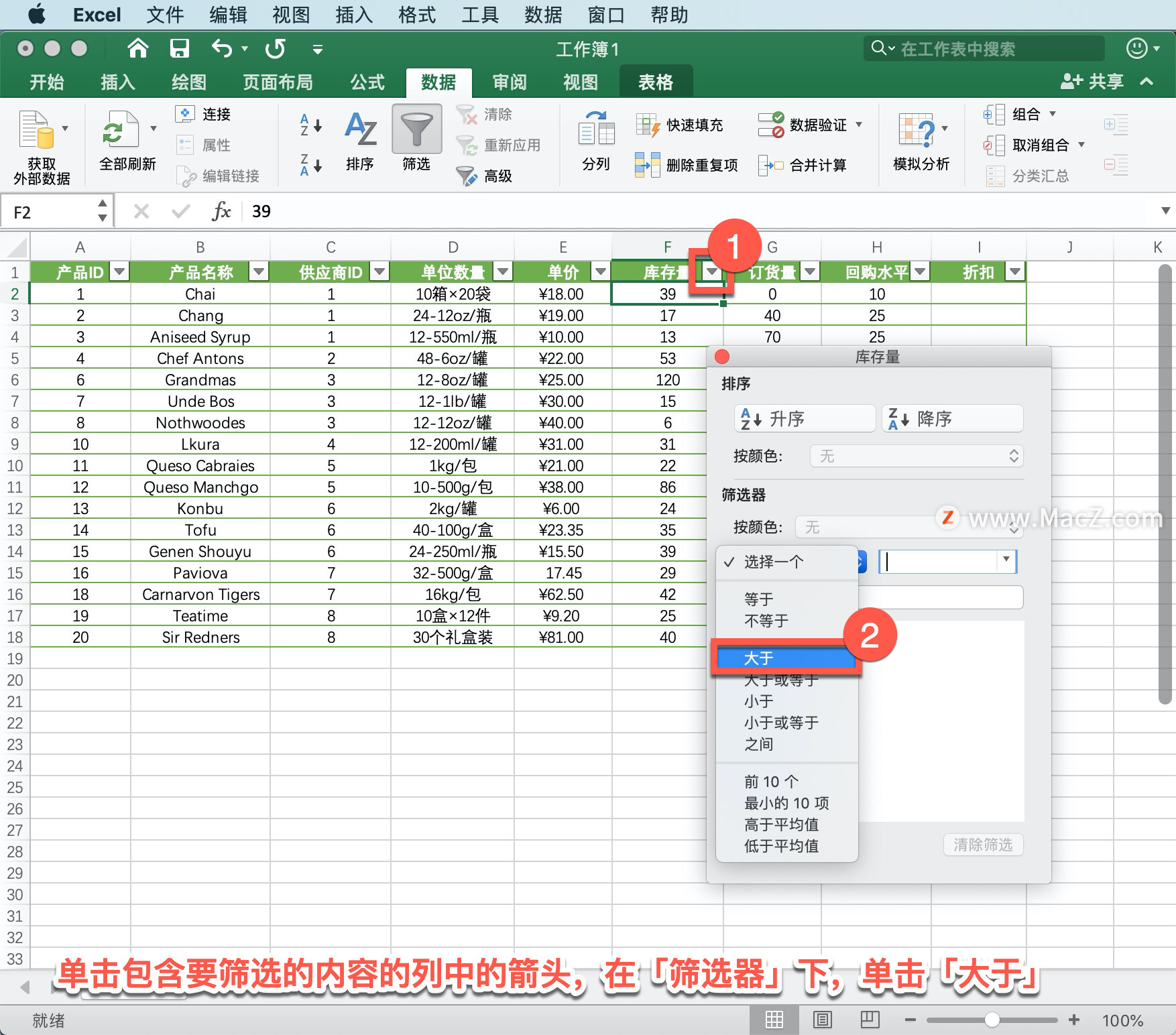Click the Save floppy disk icon
The width and height of the screenshot is (1176, 1035).
tap(179, 48)
